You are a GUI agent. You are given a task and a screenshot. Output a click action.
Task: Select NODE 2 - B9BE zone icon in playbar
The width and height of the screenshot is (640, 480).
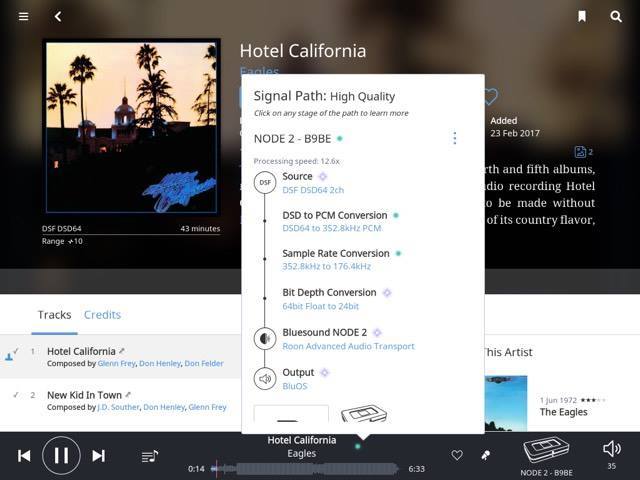tap(546, 451)
